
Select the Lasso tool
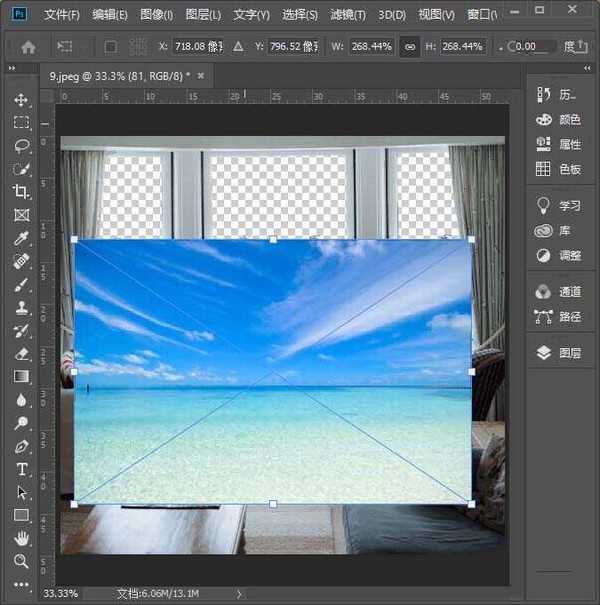click(21, 146)
